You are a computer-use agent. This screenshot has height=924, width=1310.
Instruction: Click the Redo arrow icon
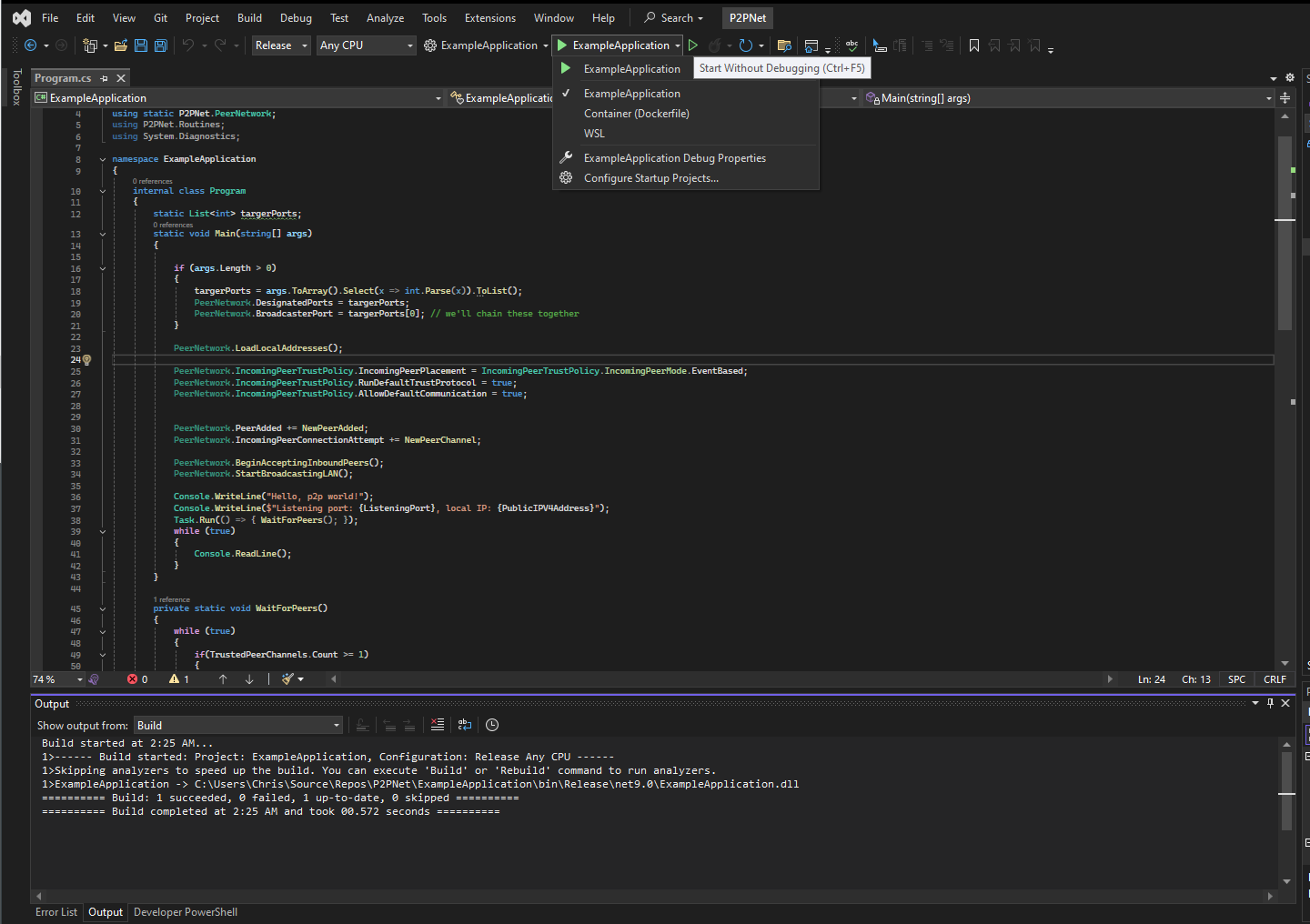click(x=220, y=45)
